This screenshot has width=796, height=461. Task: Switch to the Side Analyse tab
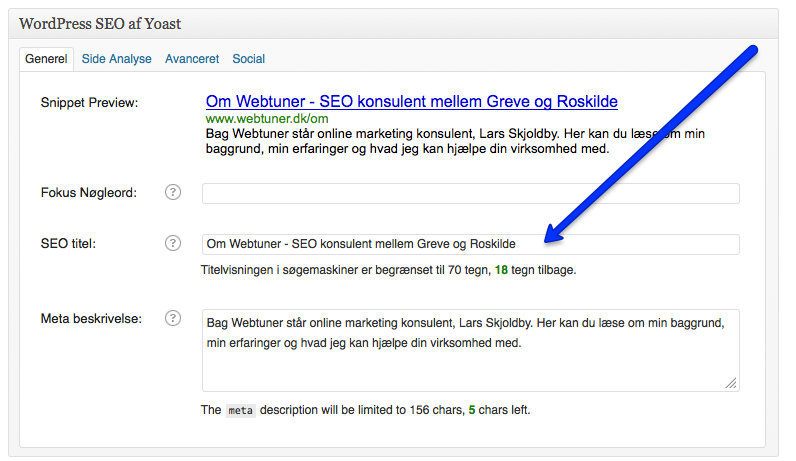point(117,59)
